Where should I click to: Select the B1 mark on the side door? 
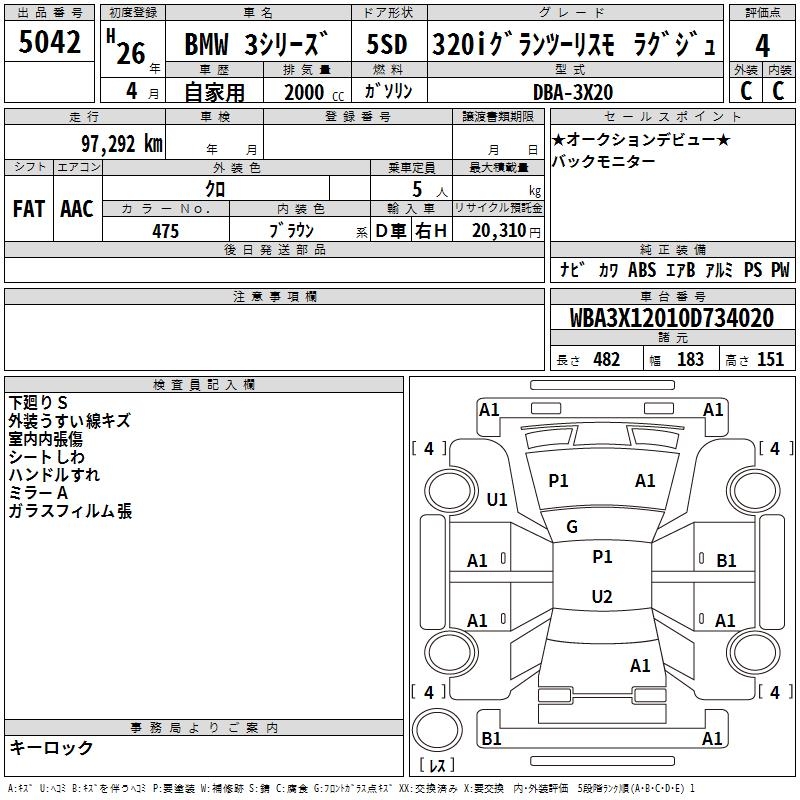coord(726,561)
